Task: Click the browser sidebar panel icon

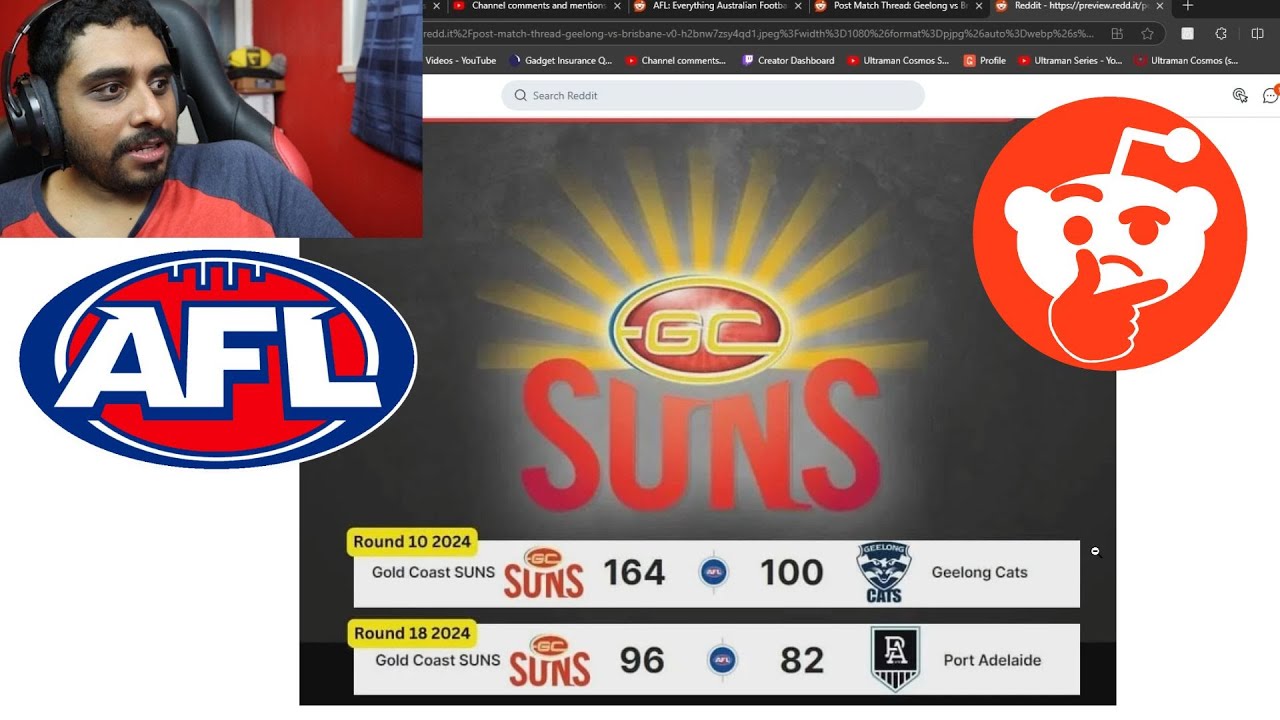Action: pyautogui.click(x=1258, y=33)
